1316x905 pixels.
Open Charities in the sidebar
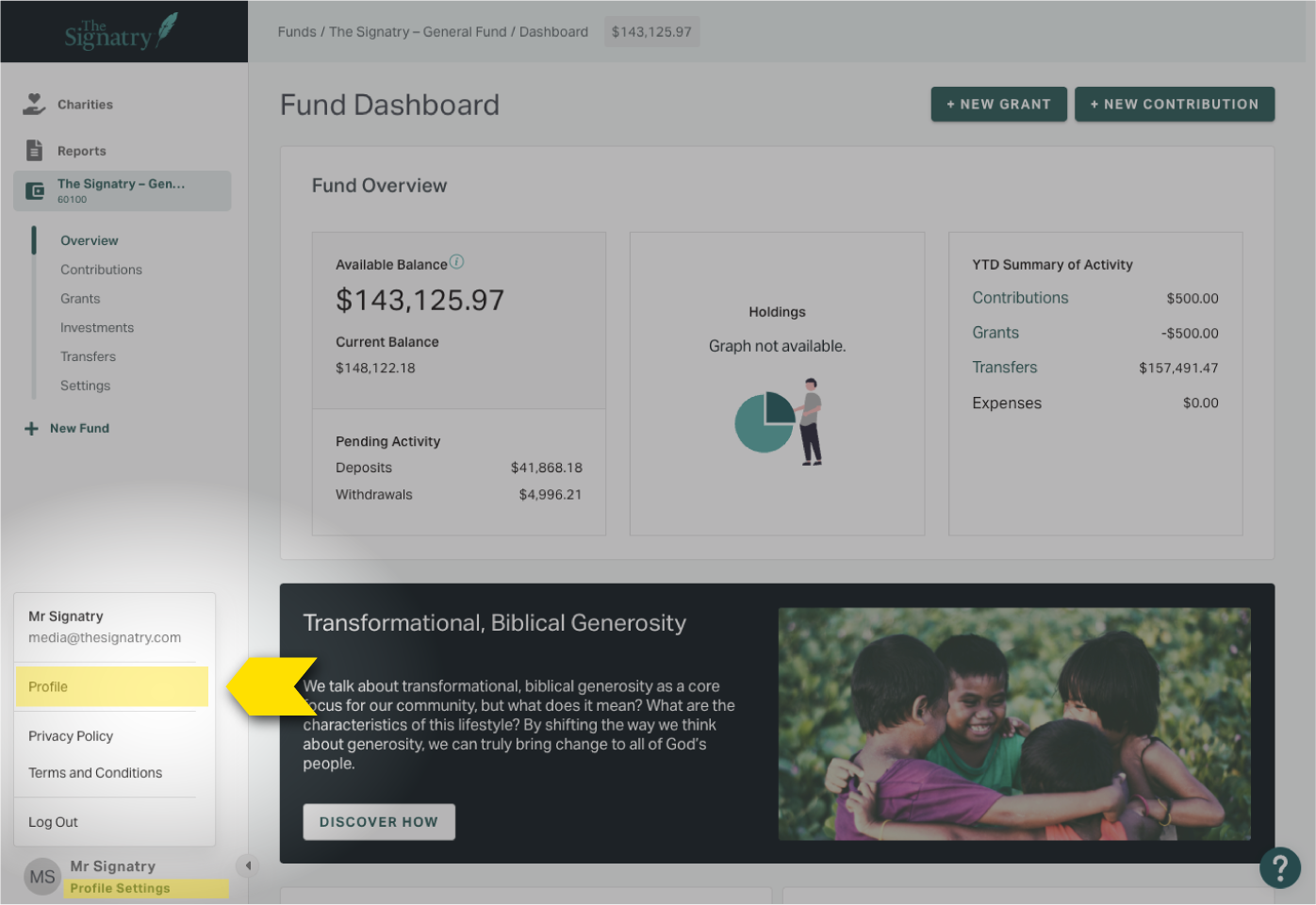click(x=85, y=105)
